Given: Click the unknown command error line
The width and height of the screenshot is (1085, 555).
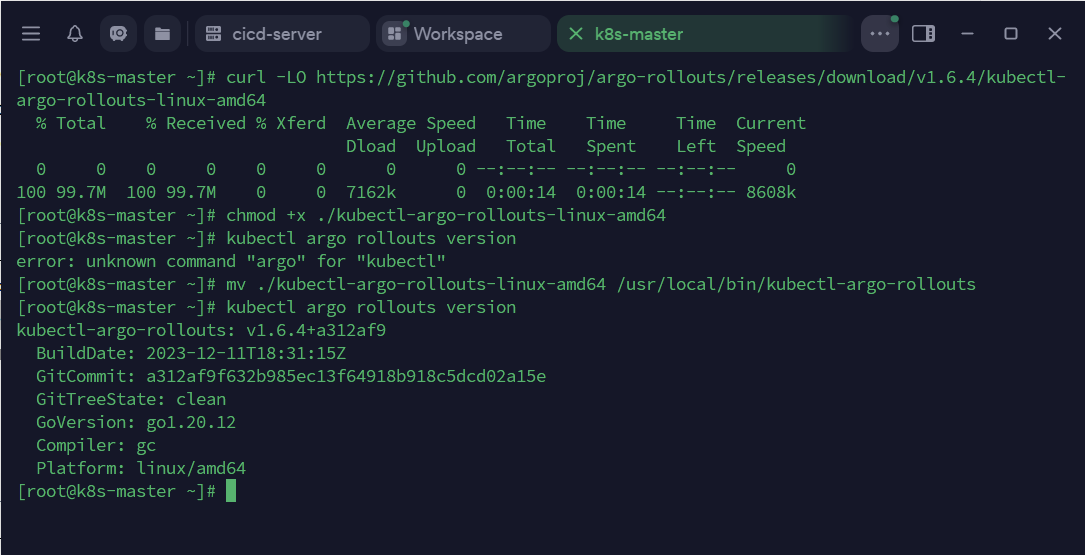Looking at the screenshot, I should pyautogui.click(x=231, y=261).
